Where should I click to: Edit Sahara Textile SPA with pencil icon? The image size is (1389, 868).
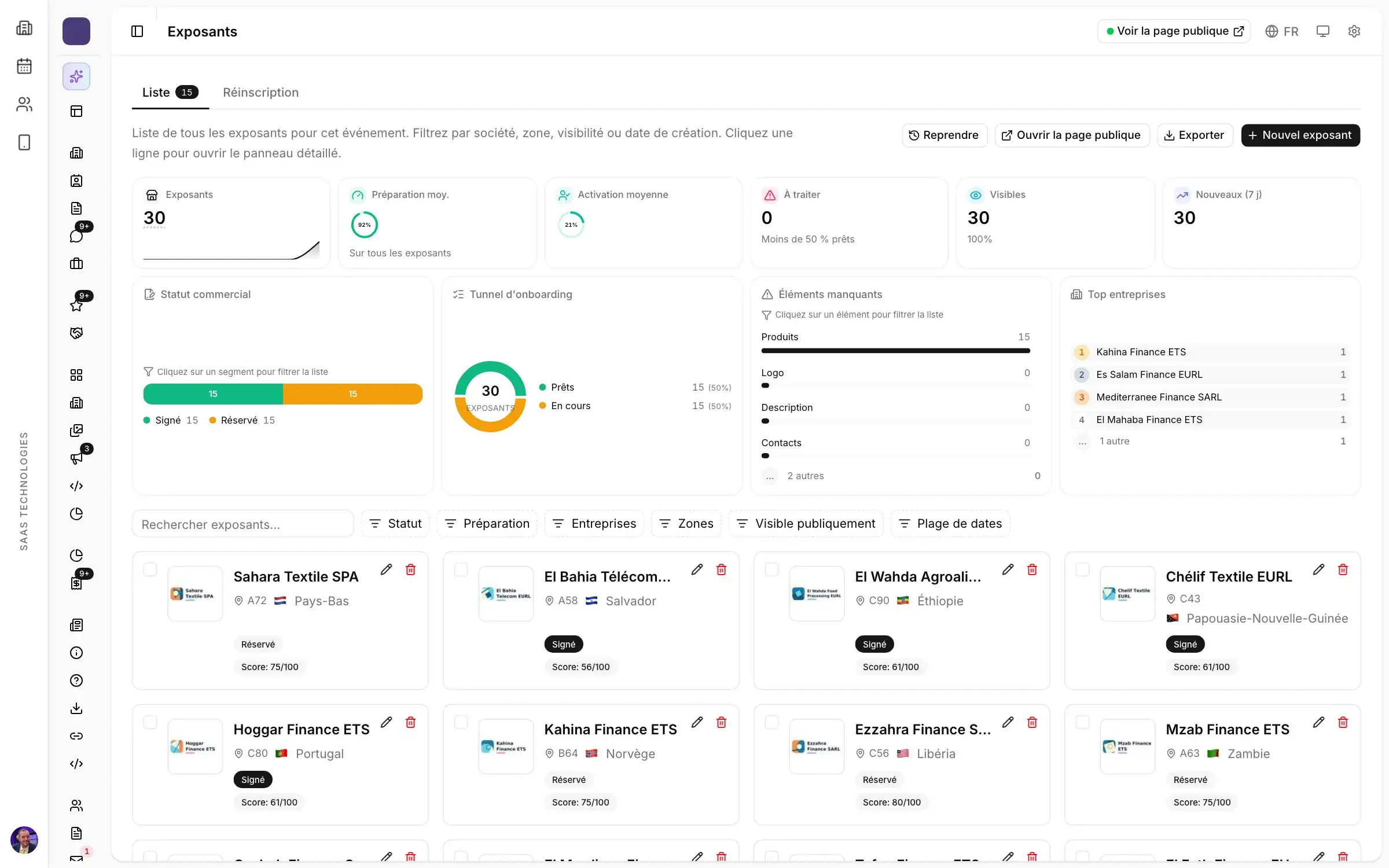(x=386, y=569)
